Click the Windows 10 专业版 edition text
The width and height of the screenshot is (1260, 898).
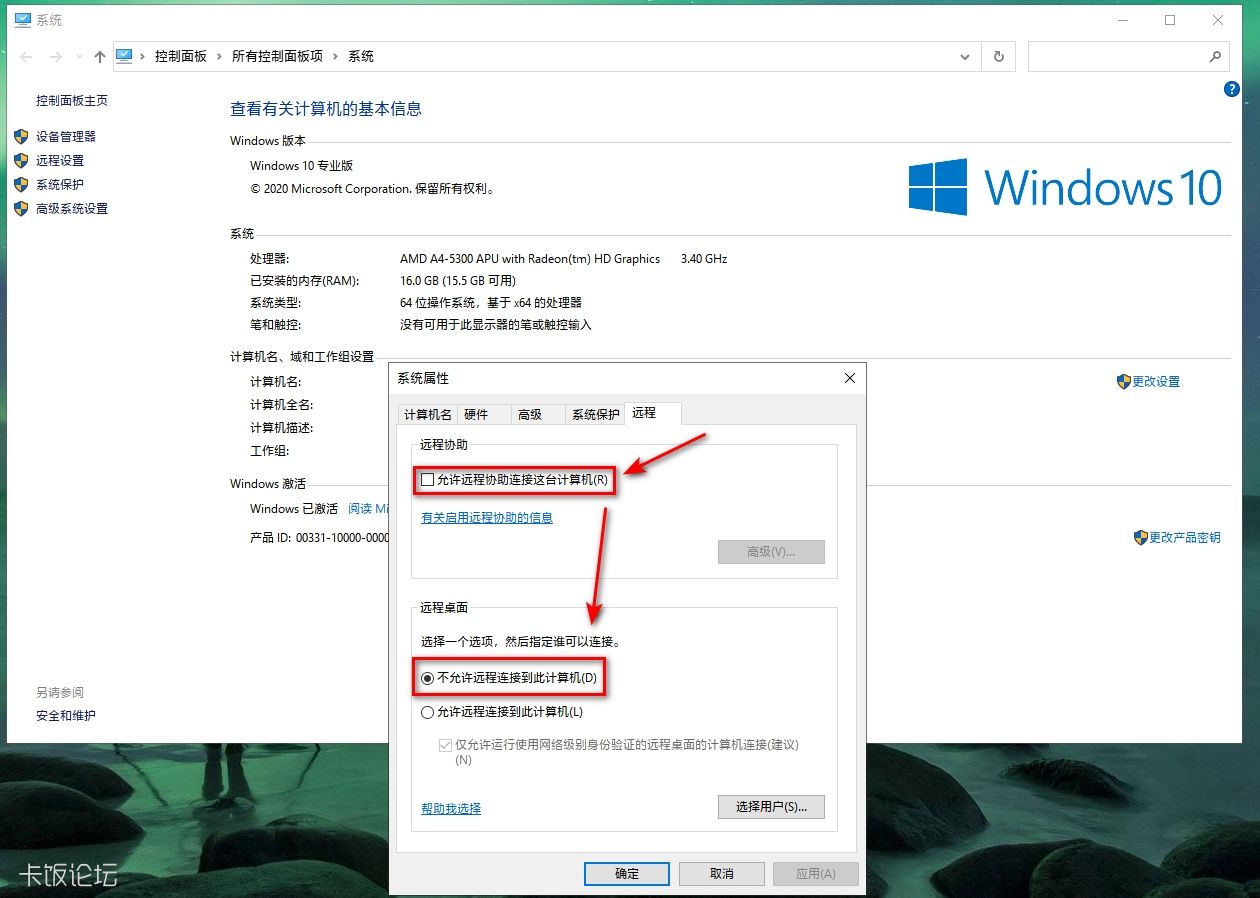pos(301,166)
